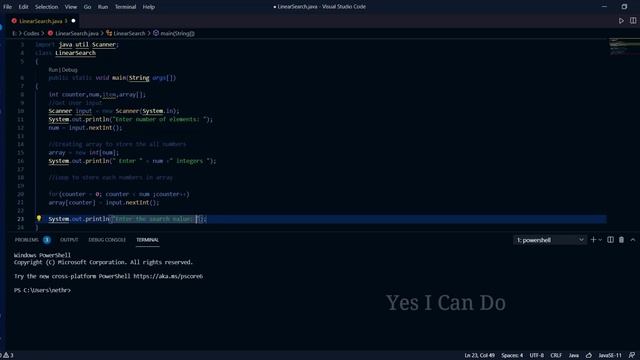Click the main(String[]) breadcrumb
This screenshot has width=640, height=360.
tap(177, 33)
